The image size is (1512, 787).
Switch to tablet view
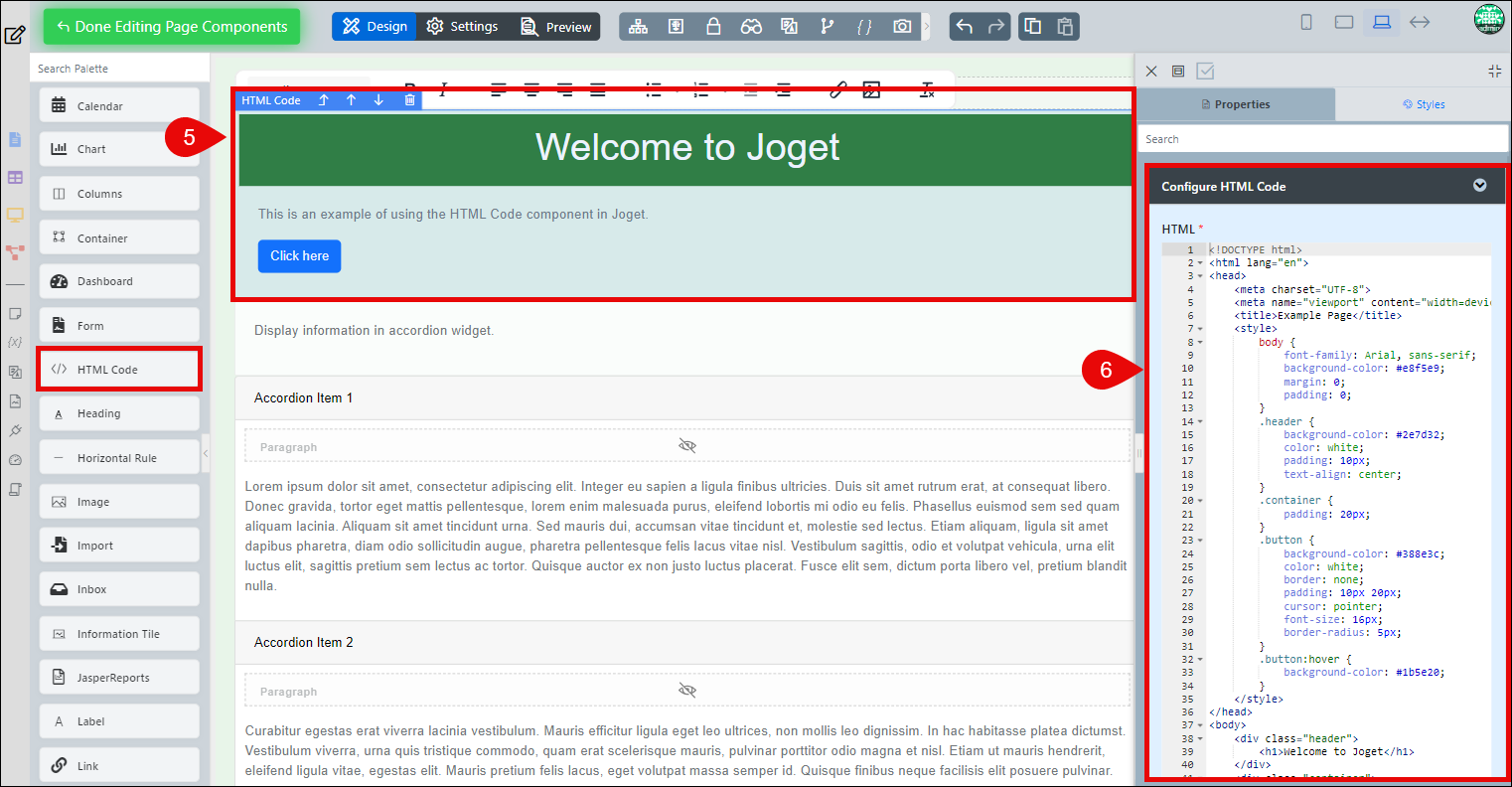pyautogui.click(x=1344, y=22)
